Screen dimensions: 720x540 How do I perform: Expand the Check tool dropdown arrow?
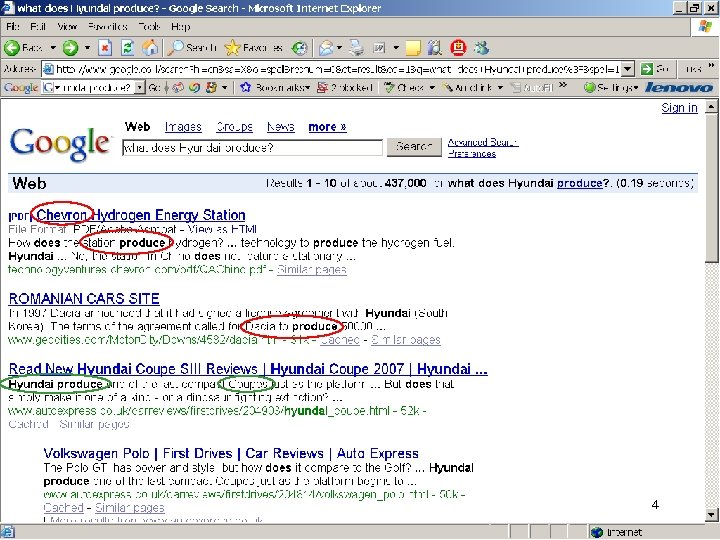(432, 87)
